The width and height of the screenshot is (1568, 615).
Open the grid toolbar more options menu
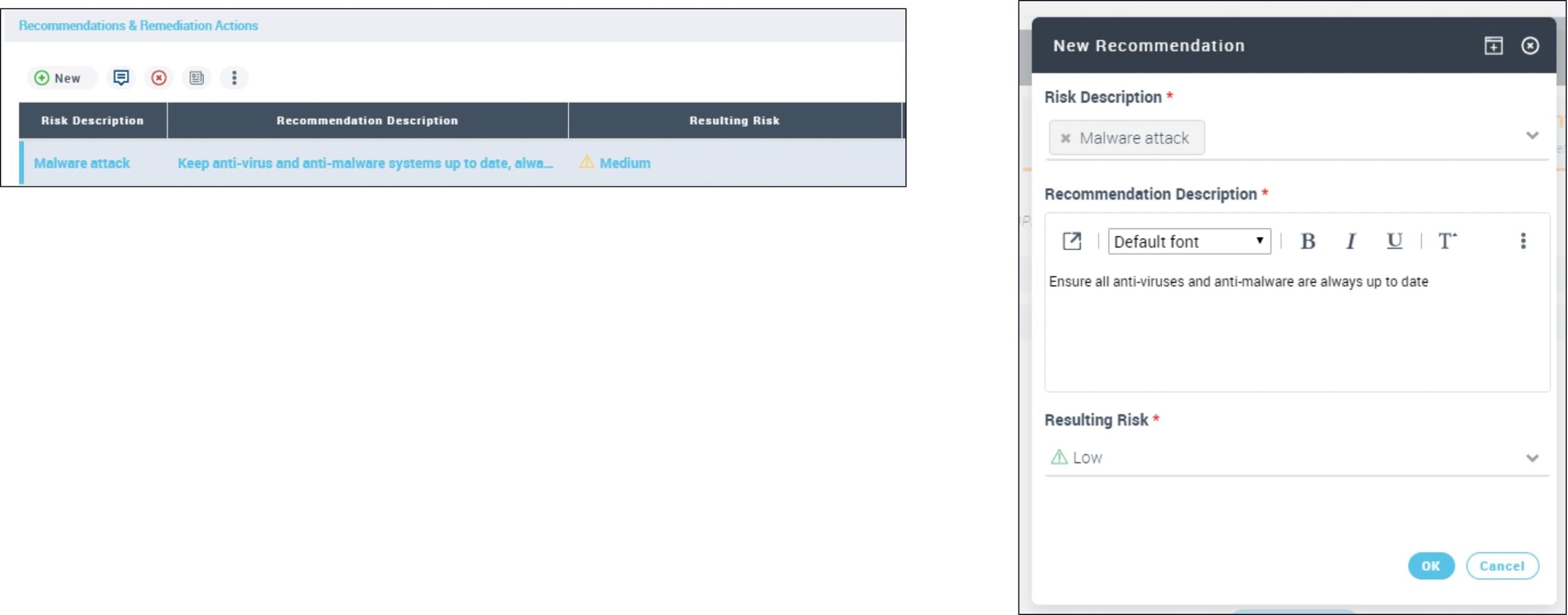(234, 78)
